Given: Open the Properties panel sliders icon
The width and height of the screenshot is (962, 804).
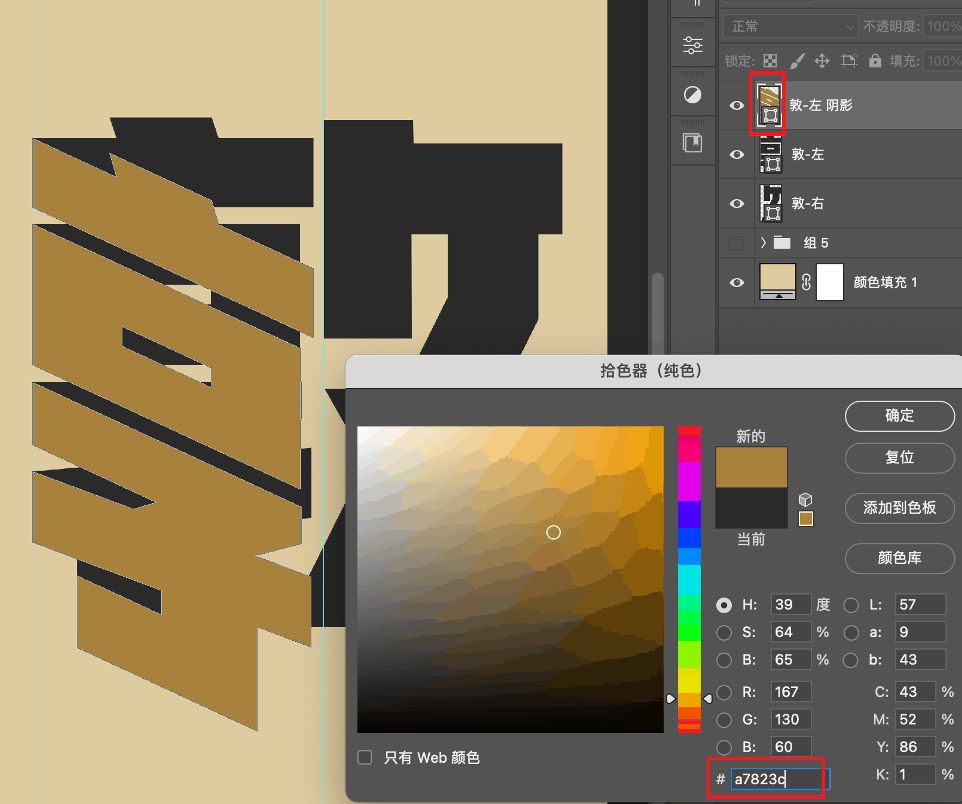Looking at the screenshot, I should (693, 45).
